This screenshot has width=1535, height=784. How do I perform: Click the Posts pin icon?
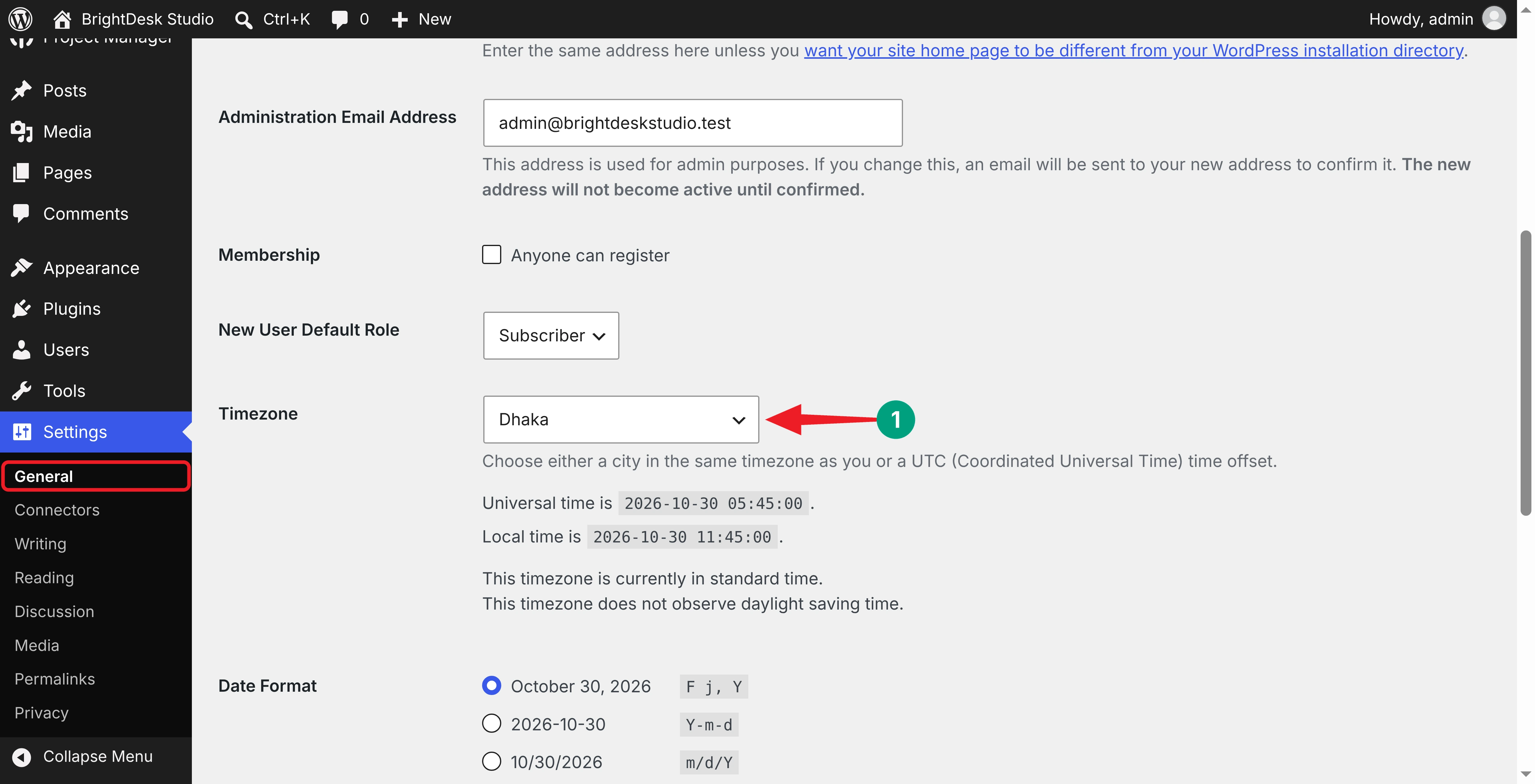(x=22, y=91)
